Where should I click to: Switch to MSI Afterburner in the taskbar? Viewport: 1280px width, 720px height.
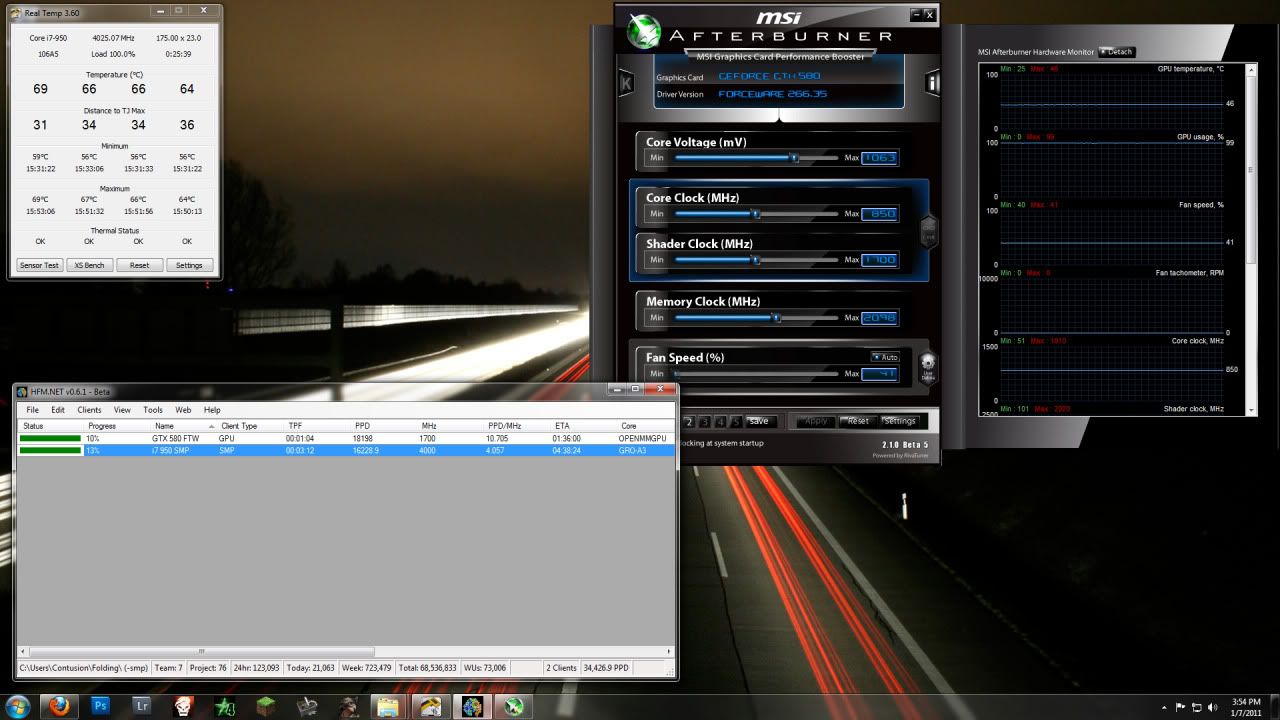513,707
